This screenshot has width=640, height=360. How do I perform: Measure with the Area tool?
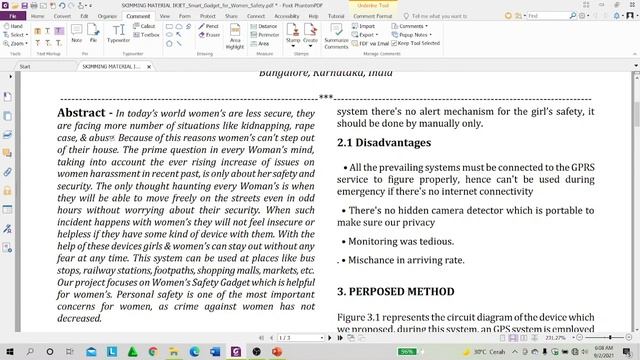coord(260,43)
